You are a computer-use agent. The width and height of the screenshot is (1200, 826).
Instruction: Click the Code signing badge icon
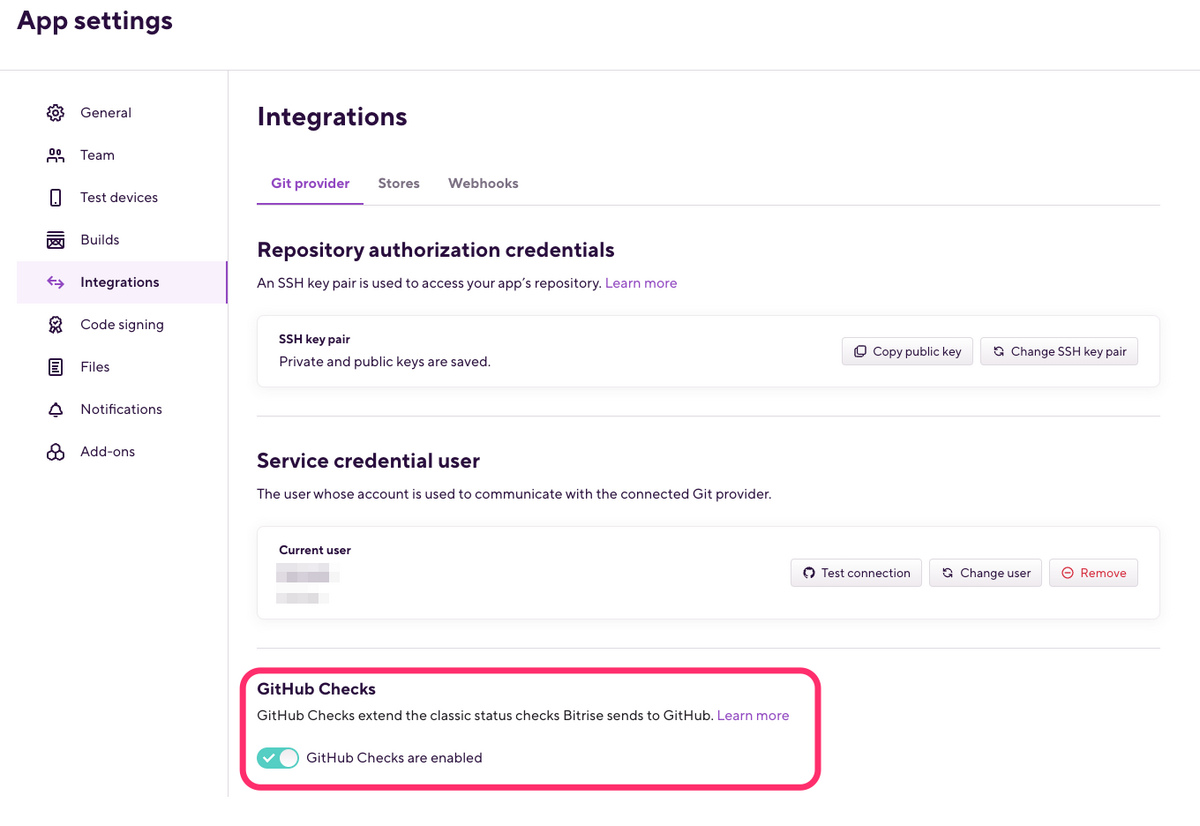(x=56, y=325)
